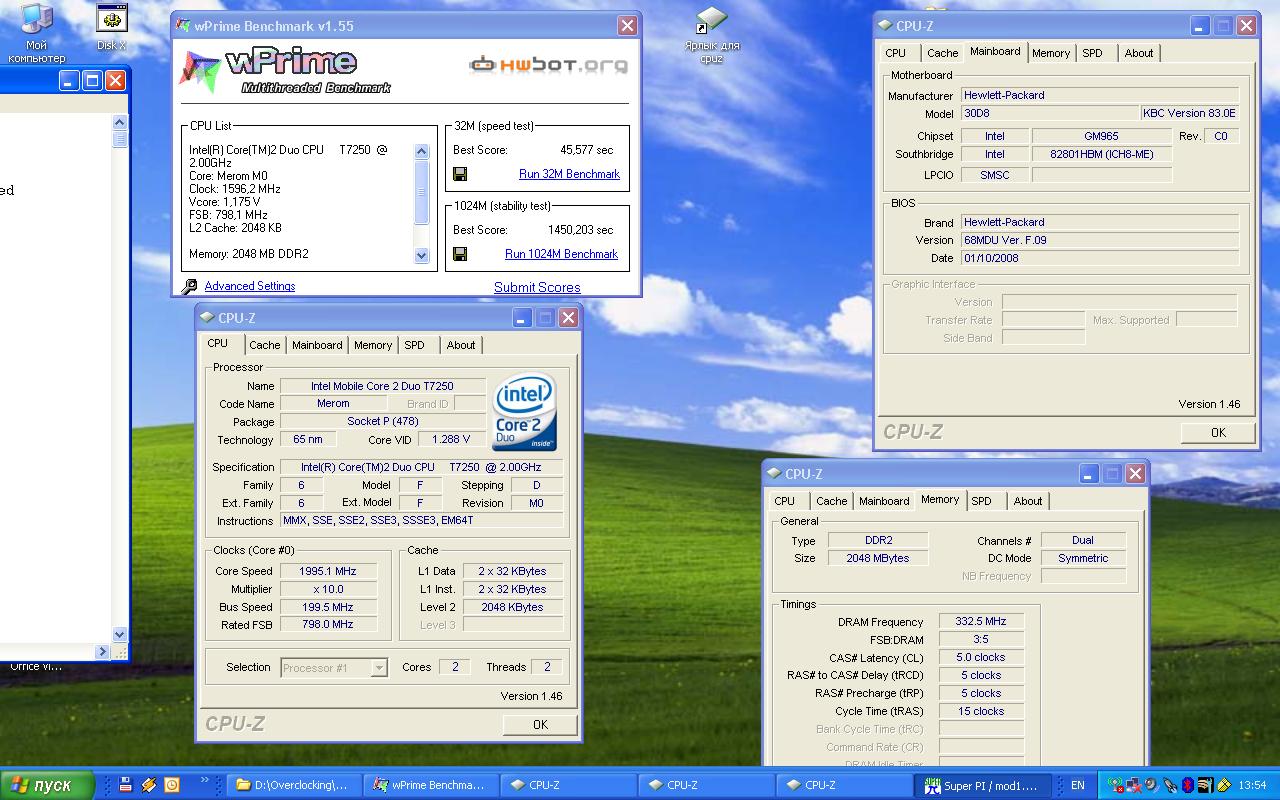Select About tab in CPU-Z Memory window

tap(1028, 501)
